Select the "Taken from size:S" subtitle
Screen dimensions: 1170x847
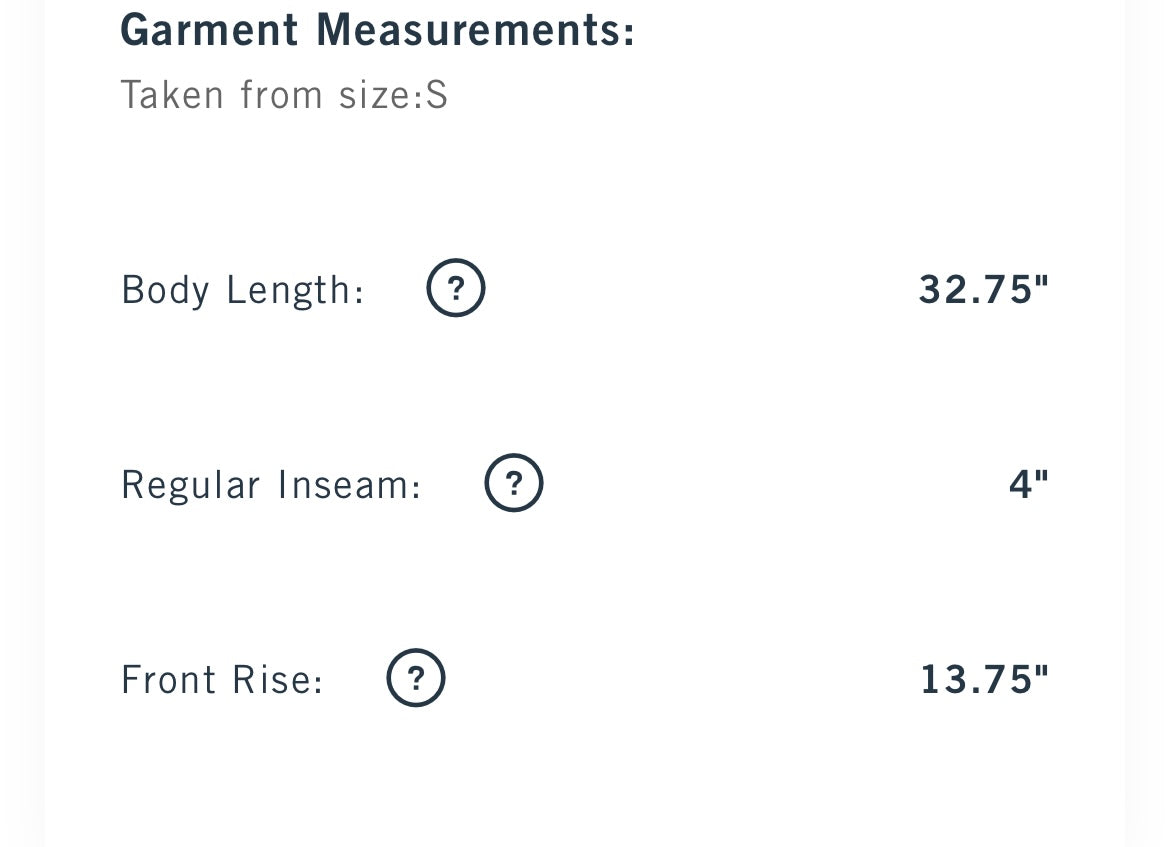tap(284, 95)
